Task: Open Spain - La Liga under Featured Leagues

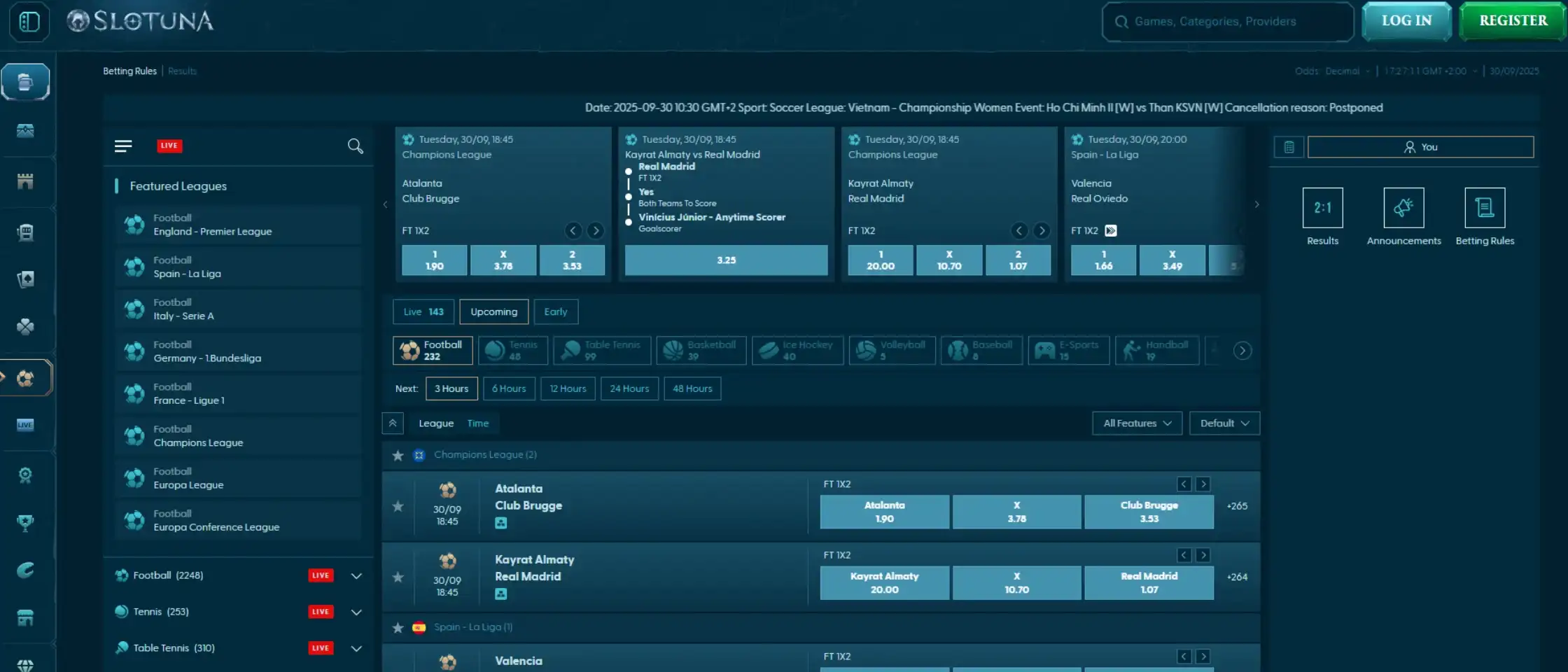Action: tap(238, 267)
